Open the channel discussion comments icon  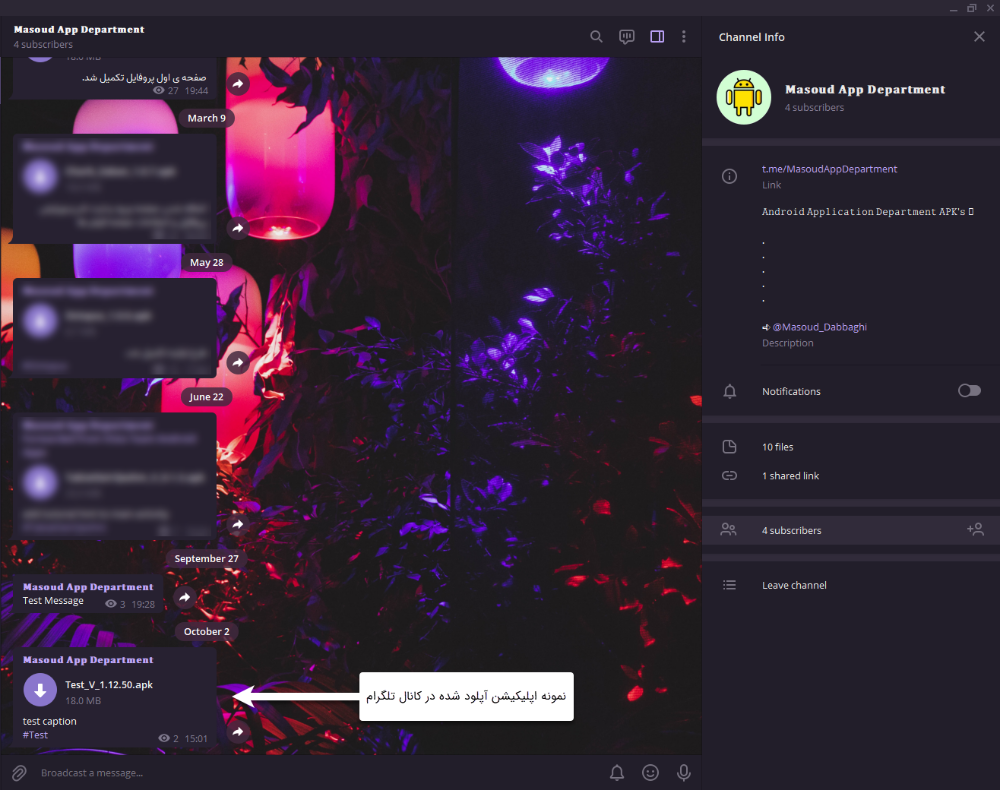point(626,36)
